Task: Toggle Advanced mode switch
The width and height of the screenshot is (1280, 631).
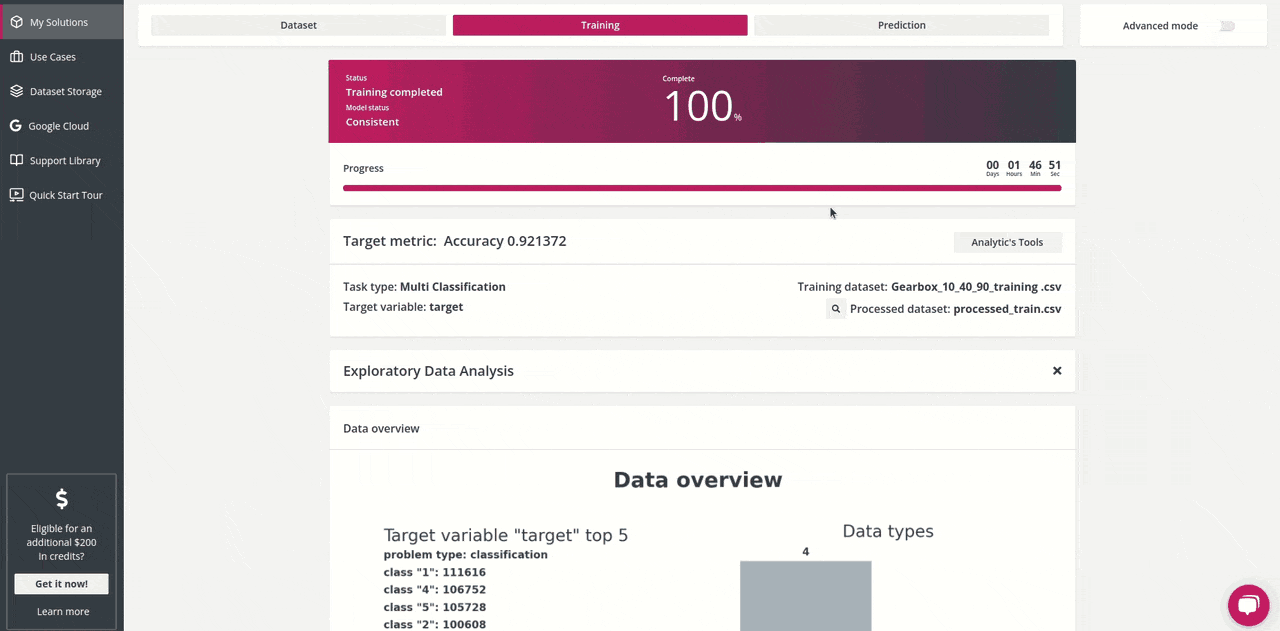Action: click(1226, 26)
